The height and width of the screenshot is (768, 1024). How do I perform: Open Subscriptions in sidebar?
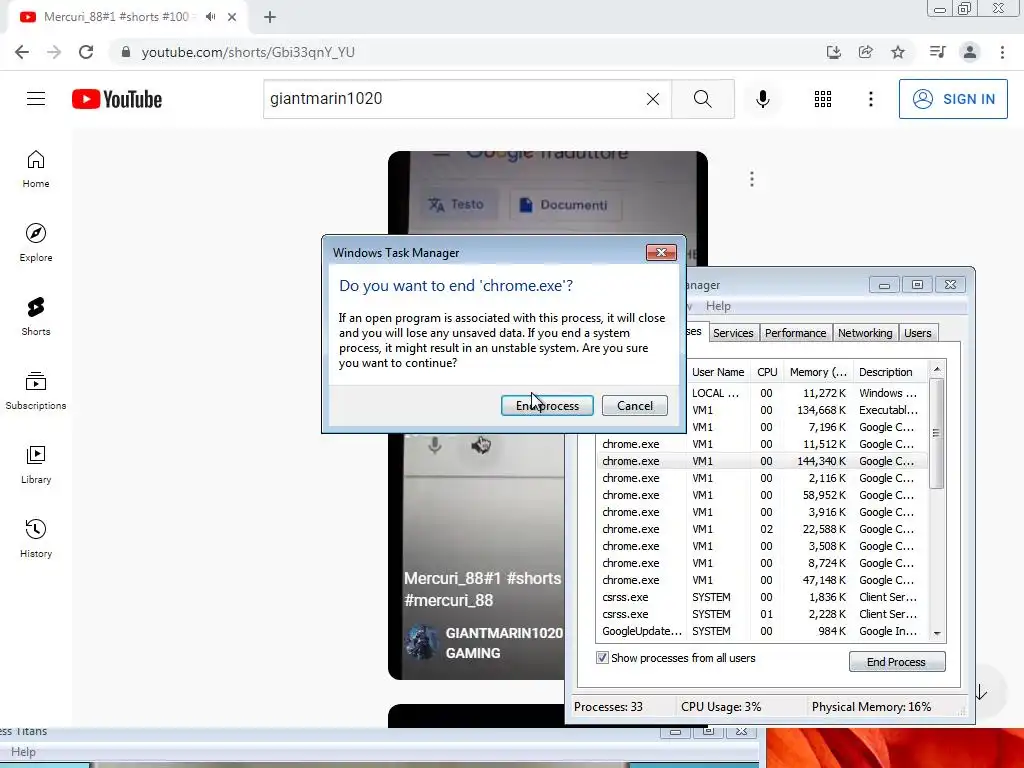click(x=36, y=391)
